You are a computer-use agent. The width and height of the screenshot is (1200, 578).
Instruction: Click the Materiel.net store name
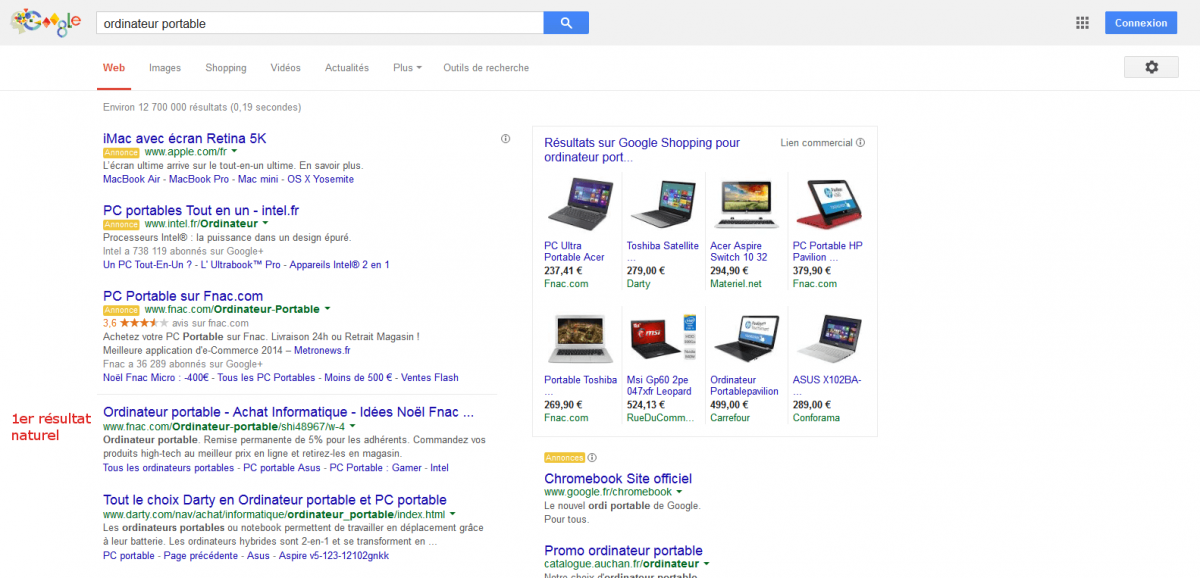click(x=736, y=283)
